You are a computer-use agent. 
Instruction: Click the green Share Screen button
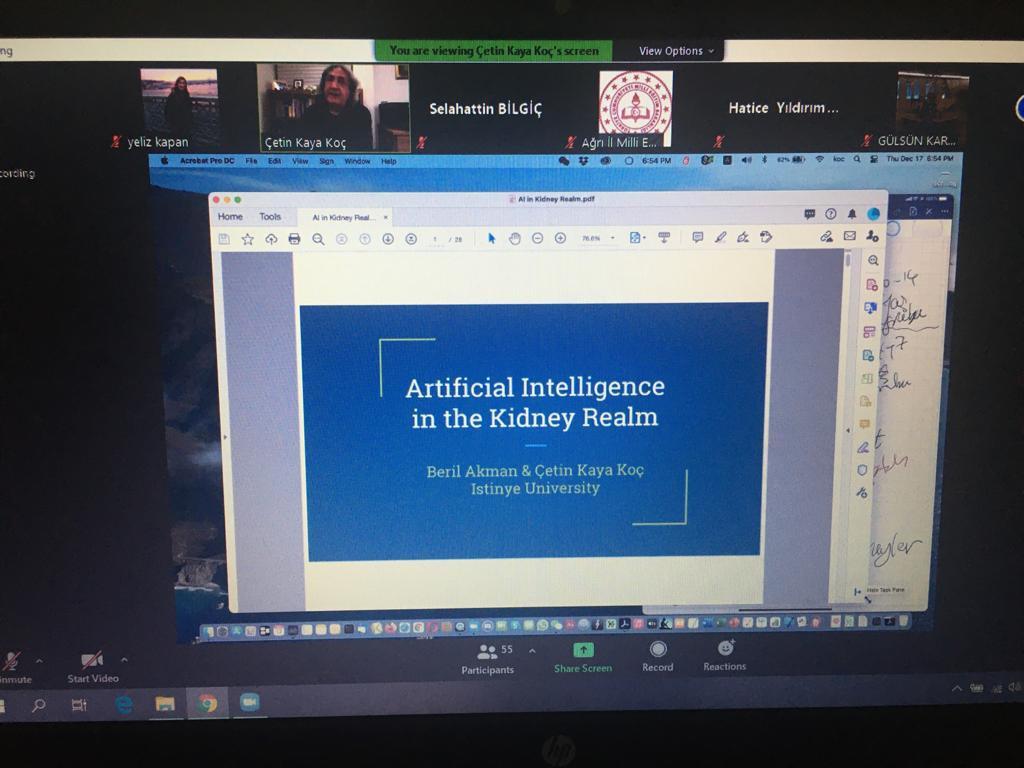[x=583, y=656]
